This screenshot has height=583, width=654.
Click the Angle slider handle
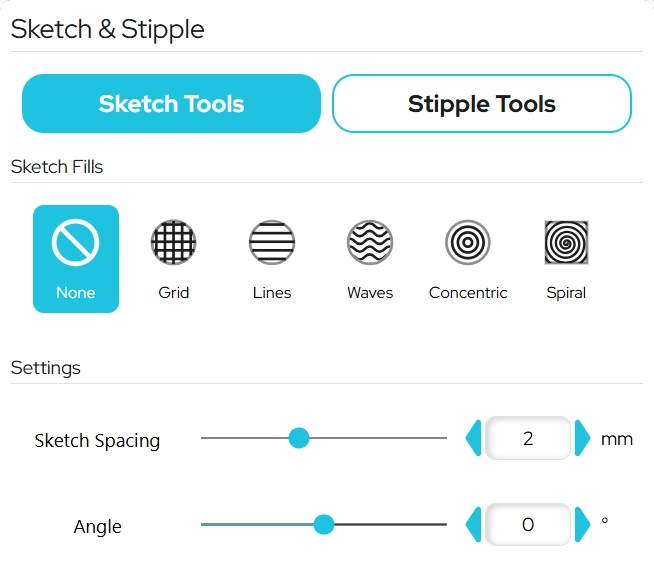tap(323, 524)
